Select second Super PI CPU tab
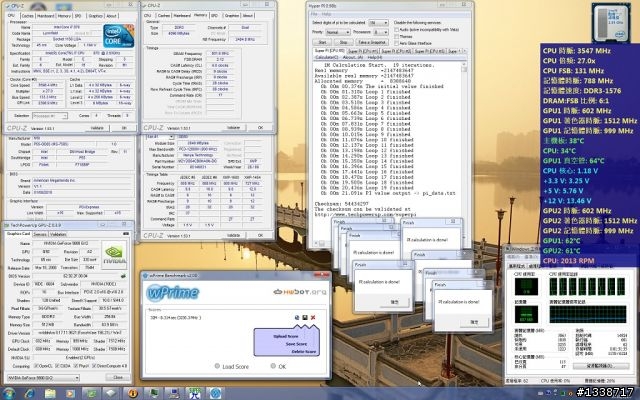 pyautogui.click(x=363, y=51)
